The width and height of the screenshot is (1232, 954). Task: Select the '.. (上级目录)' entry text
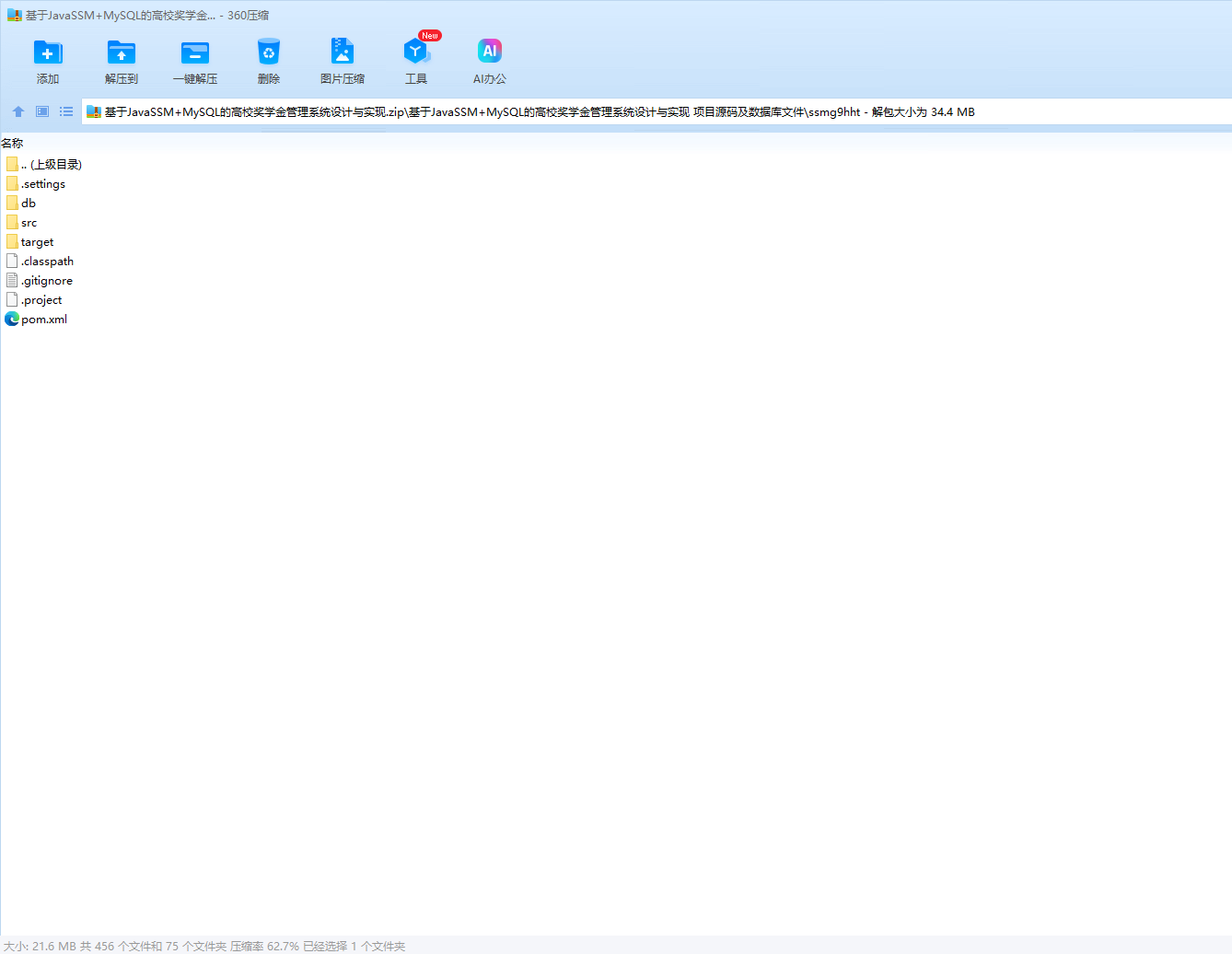click(x=52, y=164)
